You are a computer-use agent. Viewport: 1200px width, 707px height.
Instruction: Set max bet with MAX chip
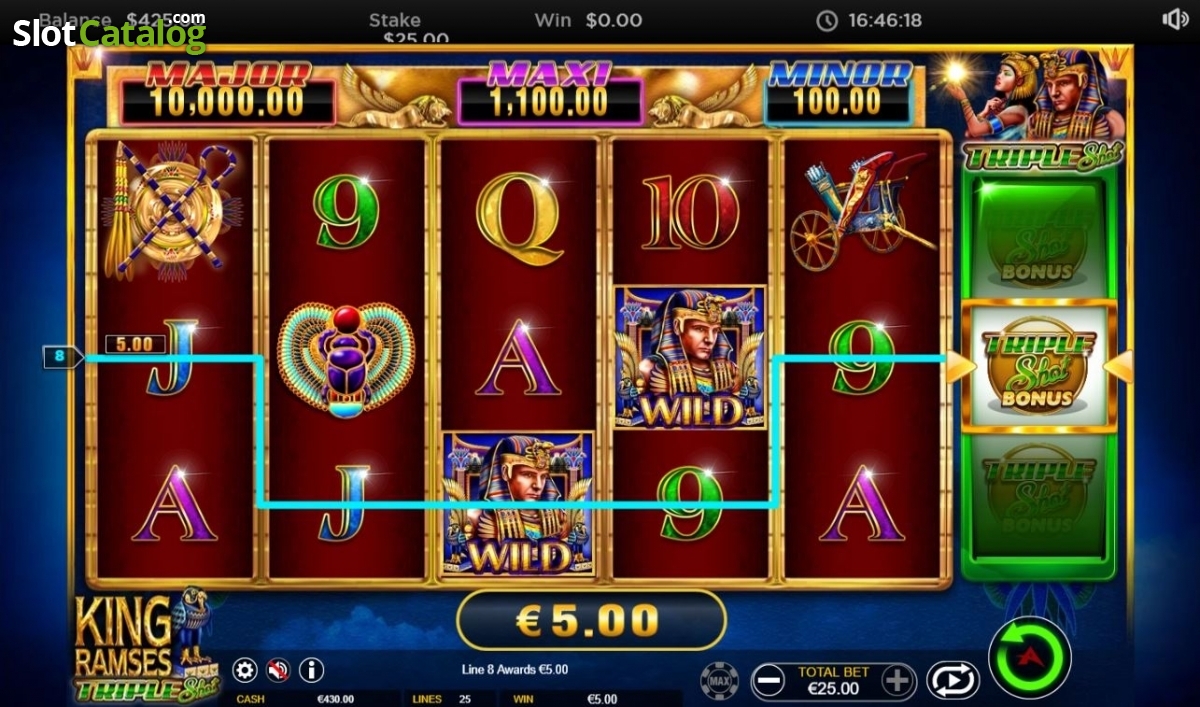click(719, 681)
